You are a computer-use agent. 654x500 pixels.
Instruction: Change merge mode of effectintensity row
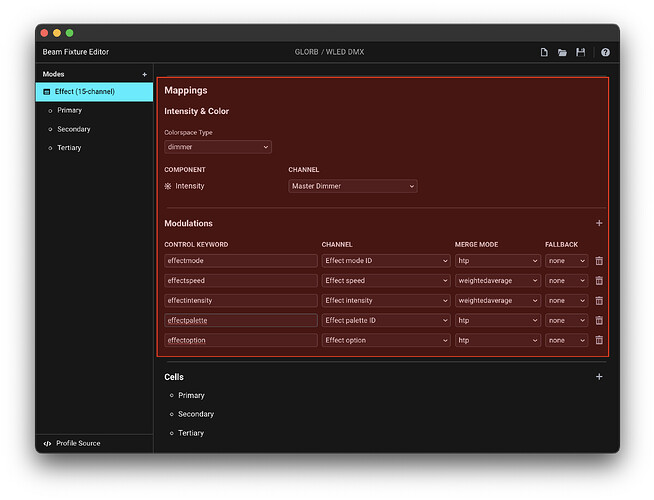(498, 301)
